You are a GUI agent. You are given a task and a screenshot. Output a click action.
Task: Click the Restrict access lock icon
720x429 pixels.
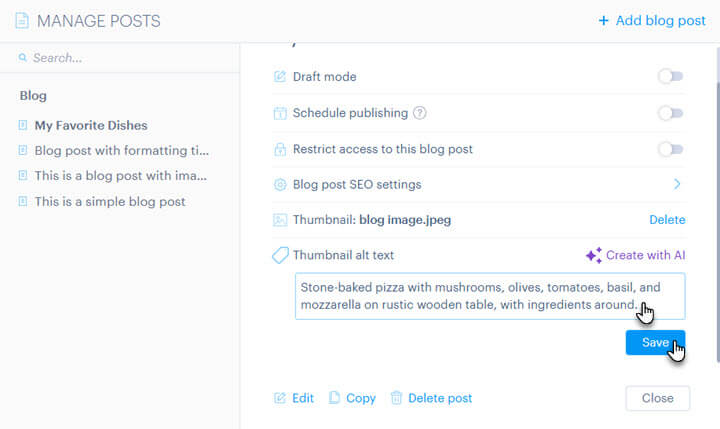[280, 149]
